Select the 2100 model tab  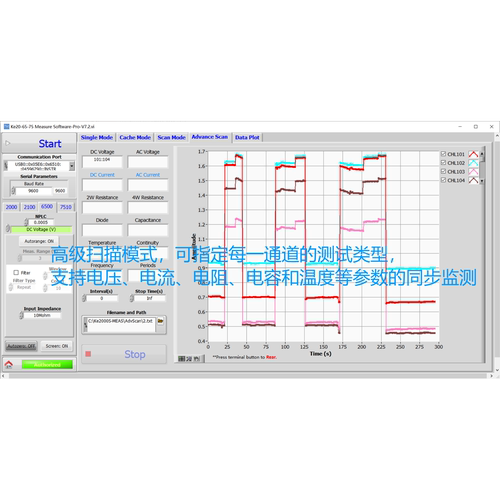pos(29,207)
